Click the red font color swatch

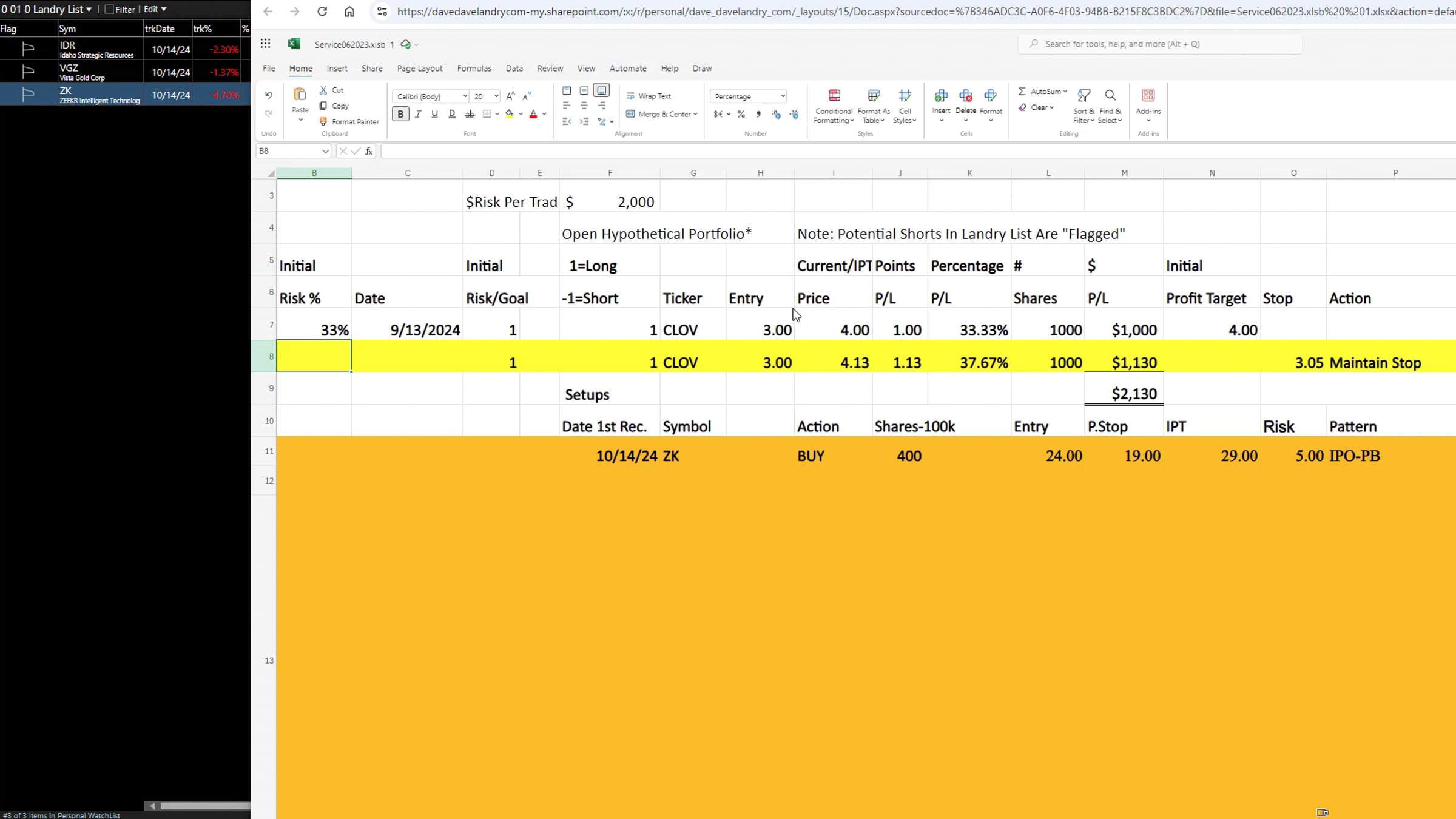(x=533, y=114)
